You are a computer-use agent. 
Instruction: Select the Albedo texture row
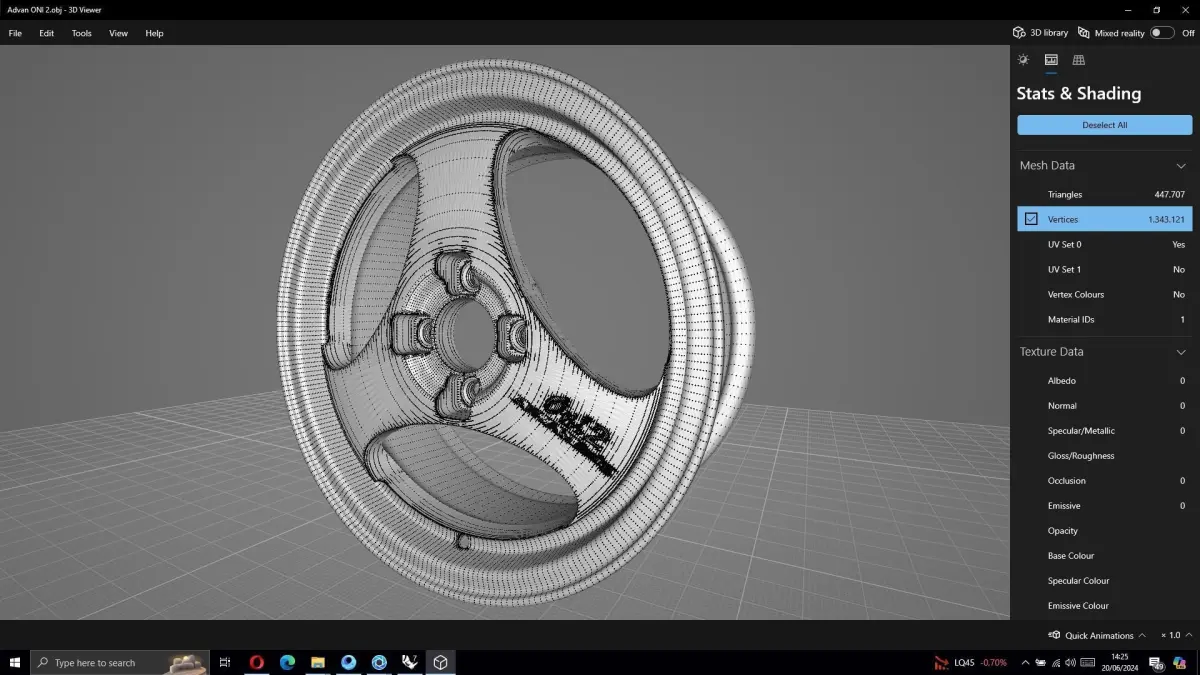(1104, 380)
